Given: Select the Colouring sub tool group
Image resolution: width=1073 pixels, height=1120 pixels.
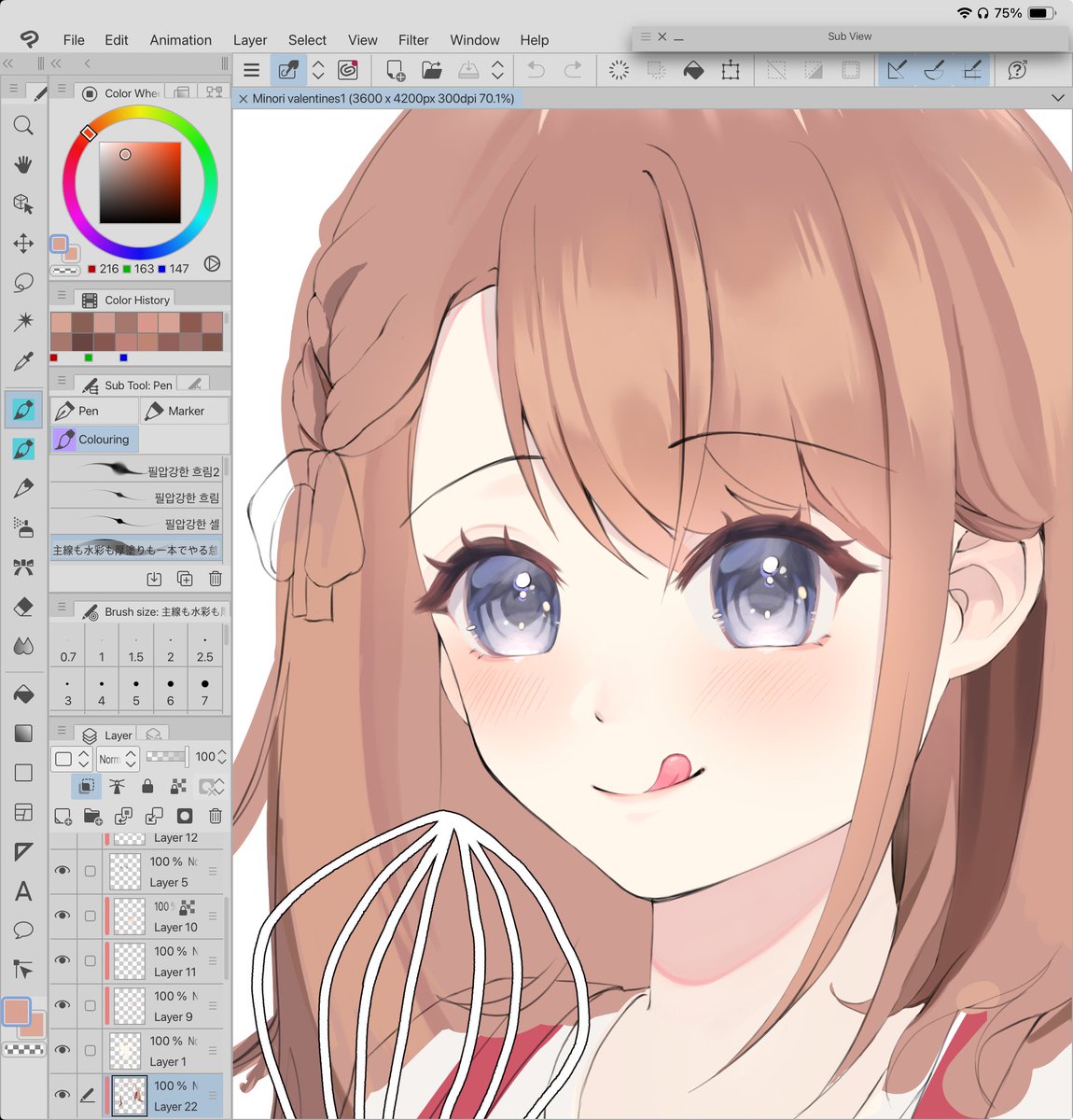Looking at the screenshot, I should (x=94, y=440).
